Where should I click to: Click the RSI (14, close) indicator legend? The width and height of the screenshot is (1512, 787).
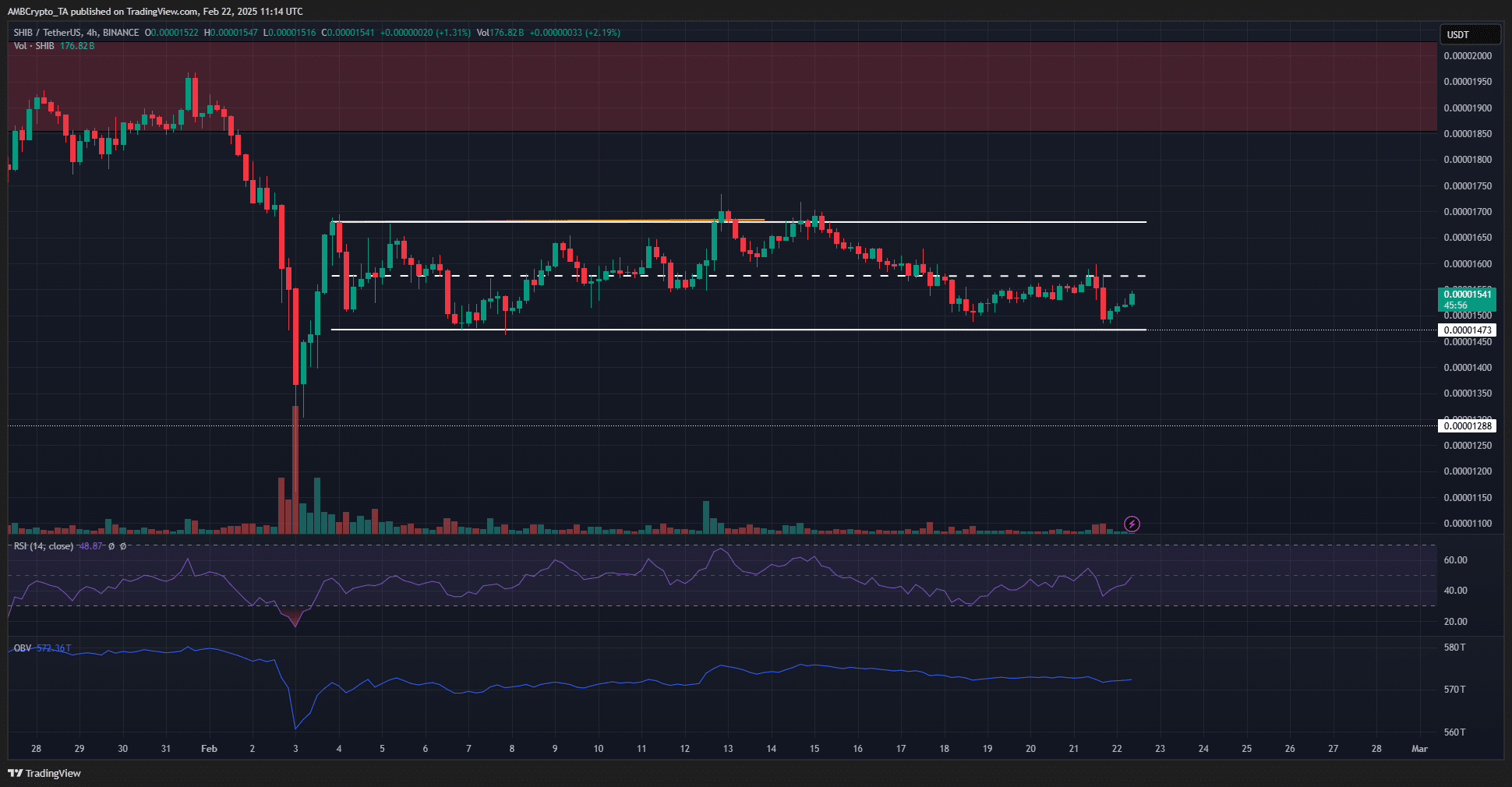click(44, 546)
